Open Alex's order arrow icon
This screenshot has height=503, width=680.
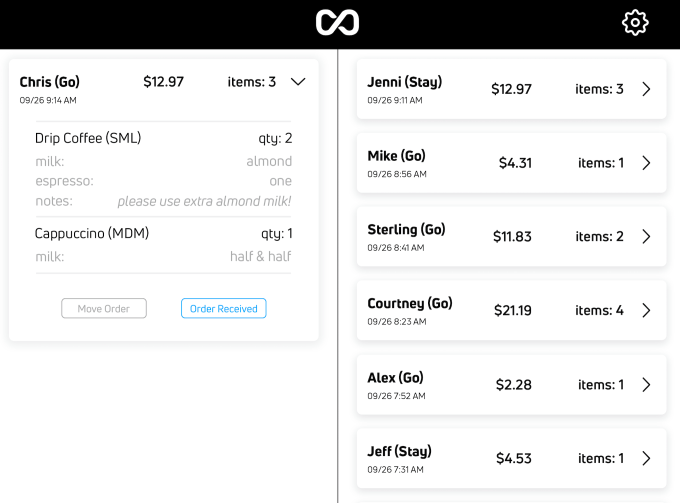point(646,385)
